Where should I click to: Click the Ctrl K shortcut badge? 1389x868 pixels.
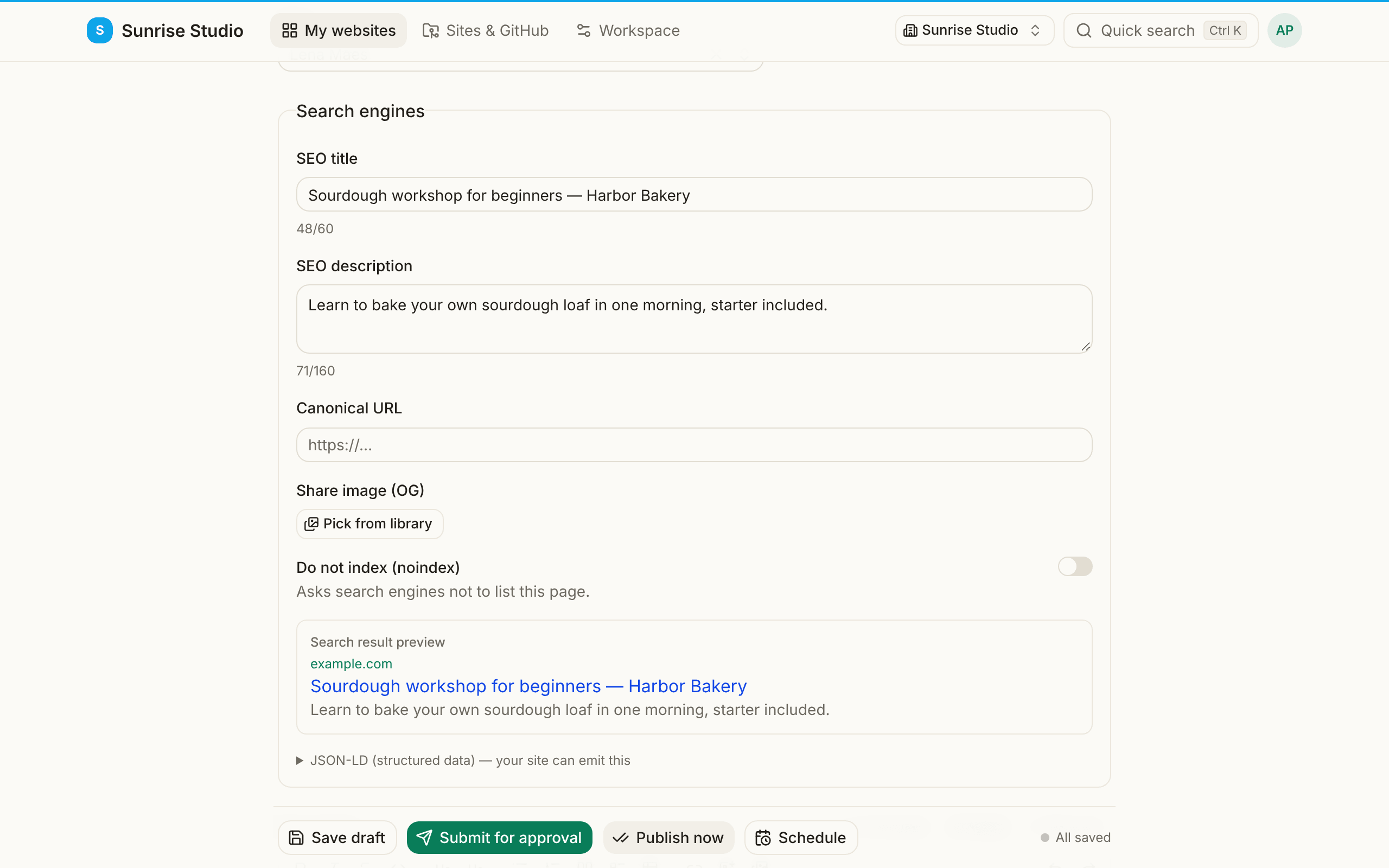pyautogui.click(x=1225, y=30)
